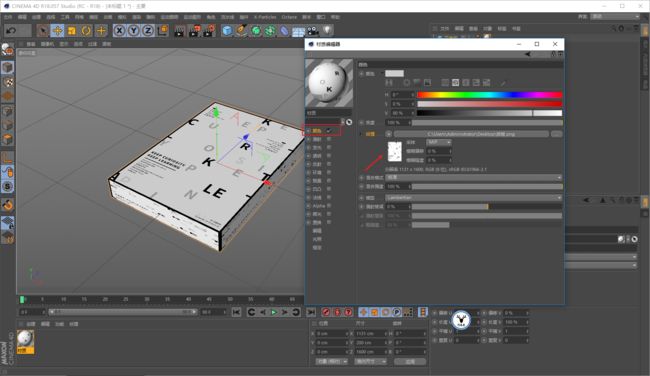Open the Octane menu
Viewport: 650px width, 376px height.
point(289,17)
